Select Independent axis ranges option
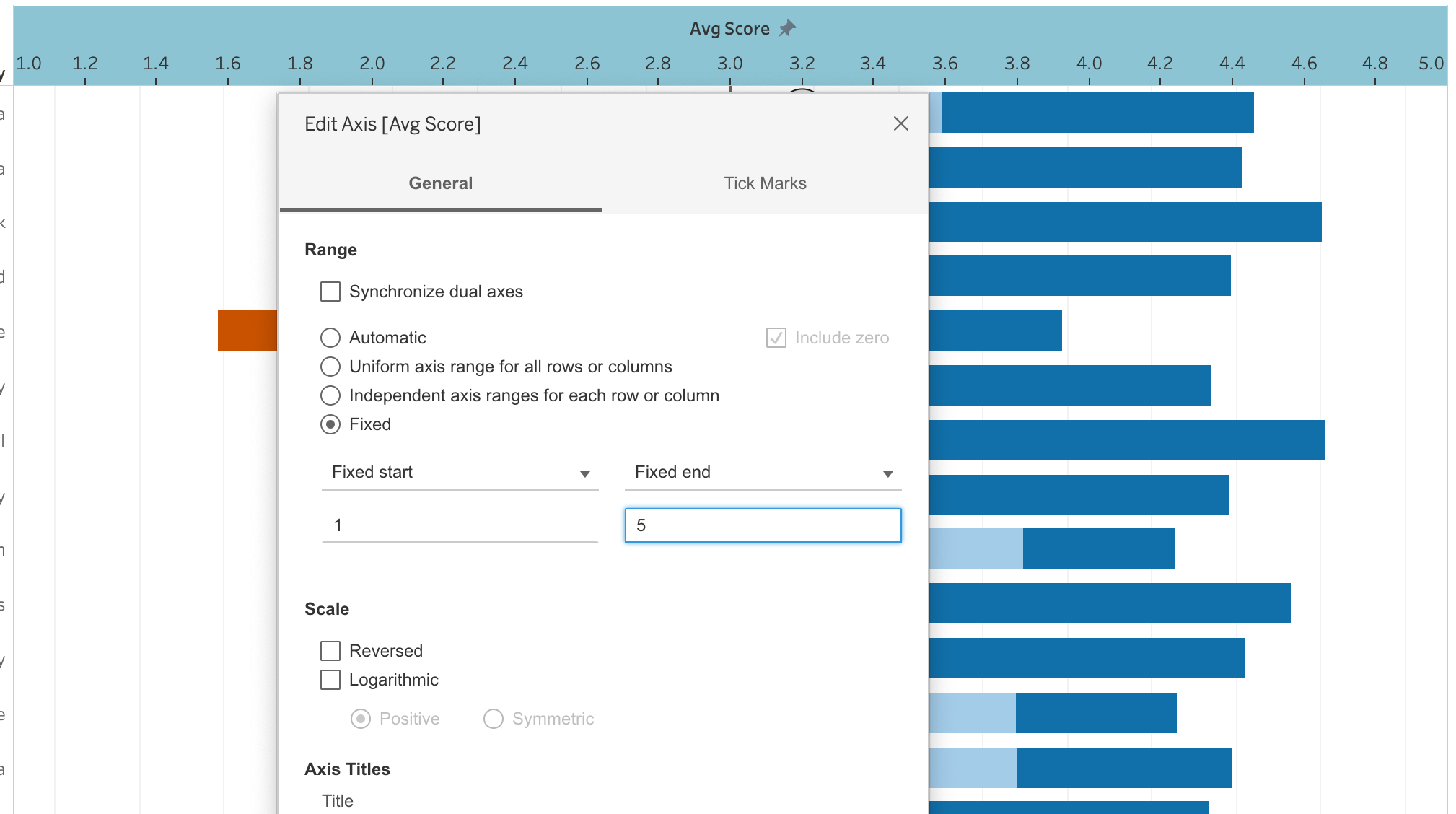This screenshot has height=814, width=1456. pos(330,395)
